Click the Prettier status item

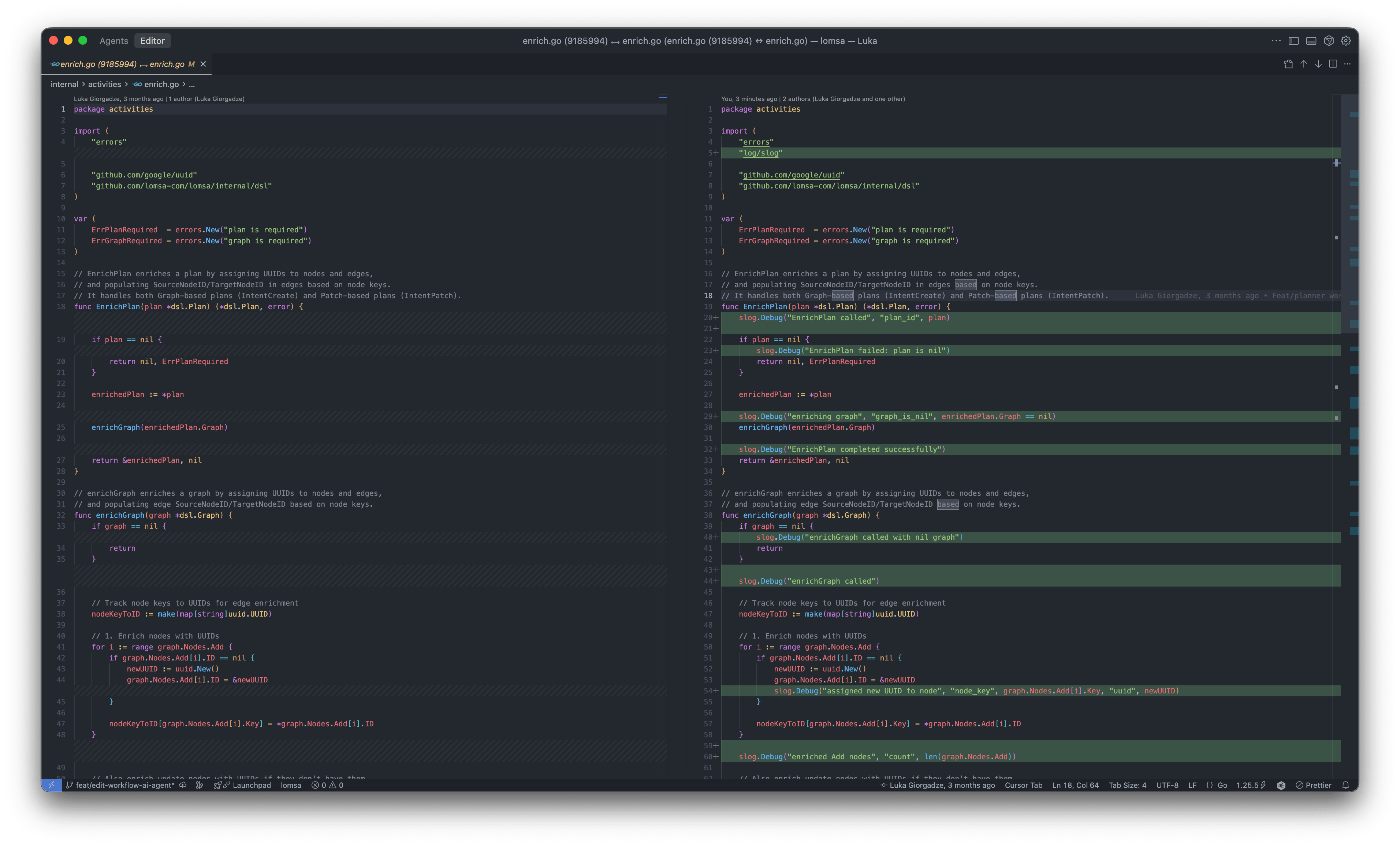point(1313,785)
